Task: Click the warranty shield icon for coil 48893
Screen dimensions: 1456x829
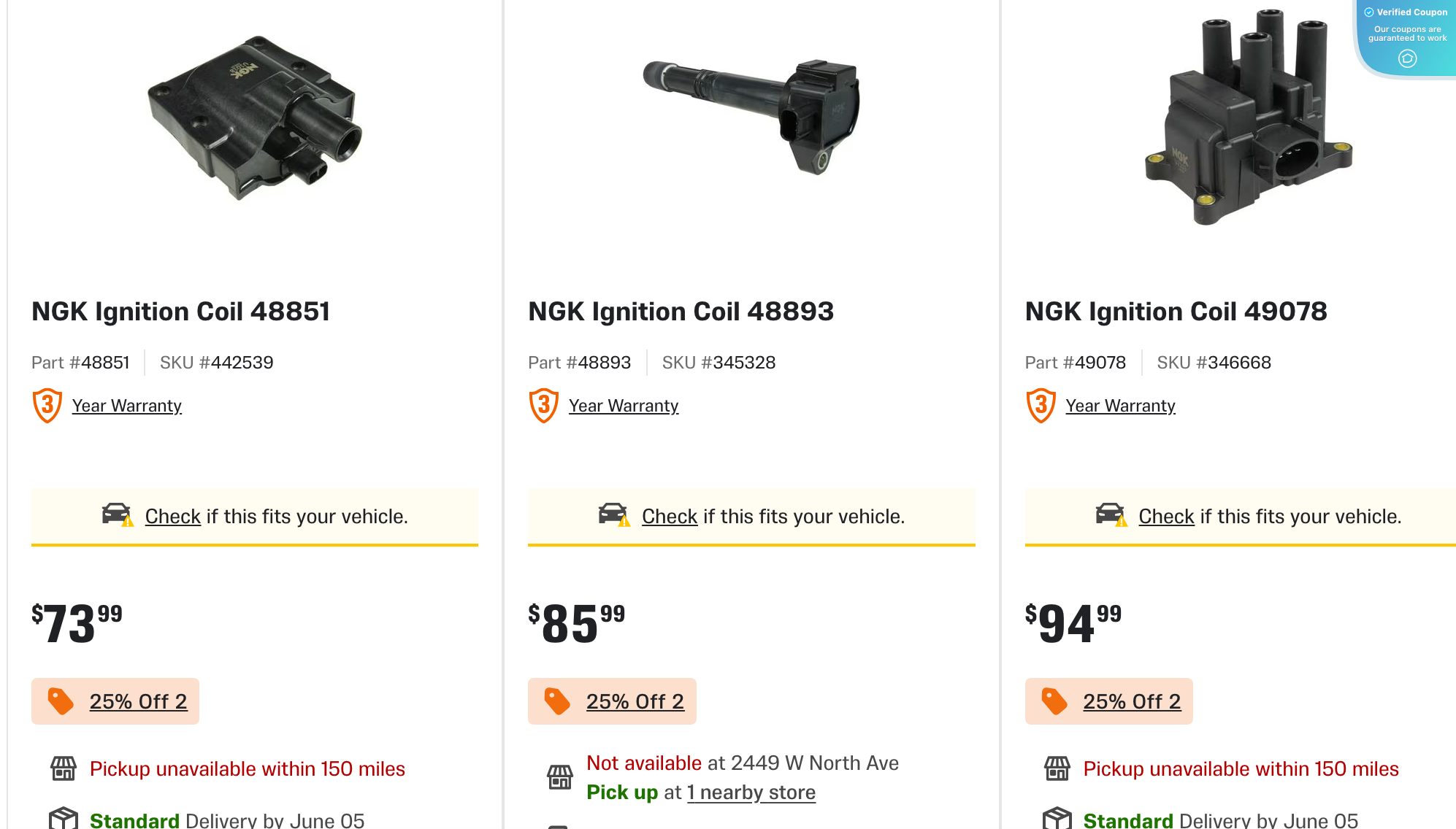Action: click(544, 406)
